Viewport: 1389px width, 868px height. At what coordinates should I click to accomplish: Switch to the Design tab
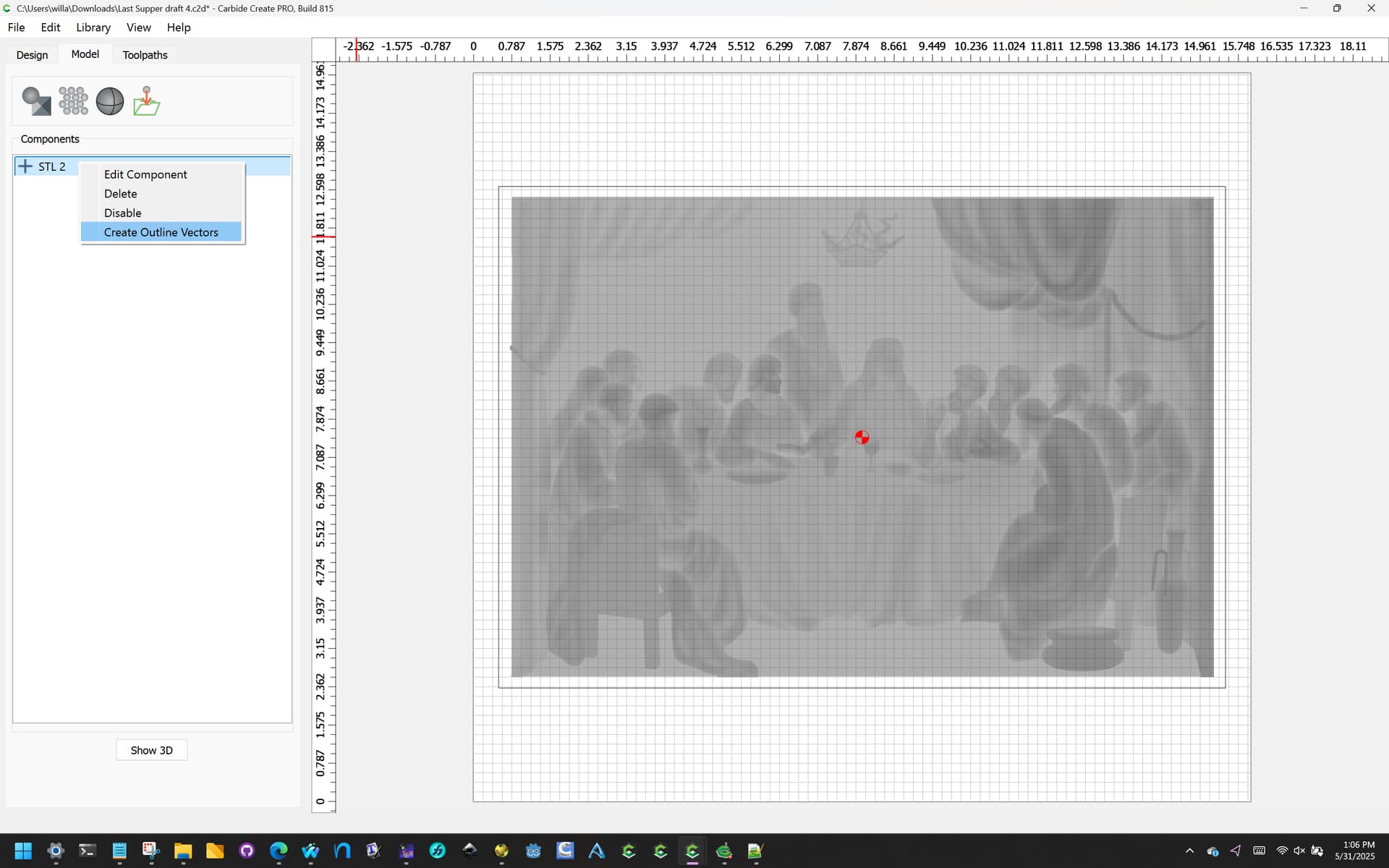tap(32, 55)
